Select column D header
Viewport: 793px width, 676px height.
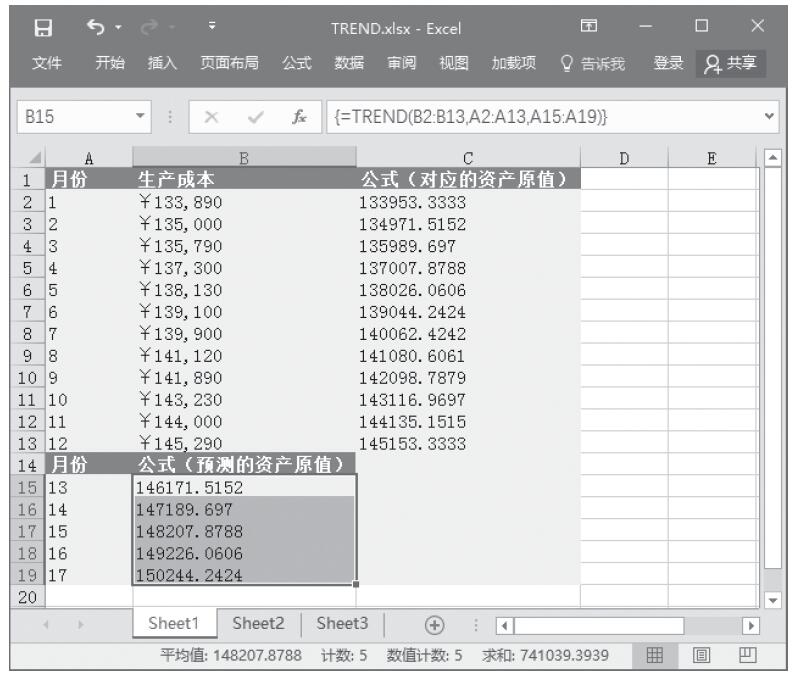coord(624,157)
